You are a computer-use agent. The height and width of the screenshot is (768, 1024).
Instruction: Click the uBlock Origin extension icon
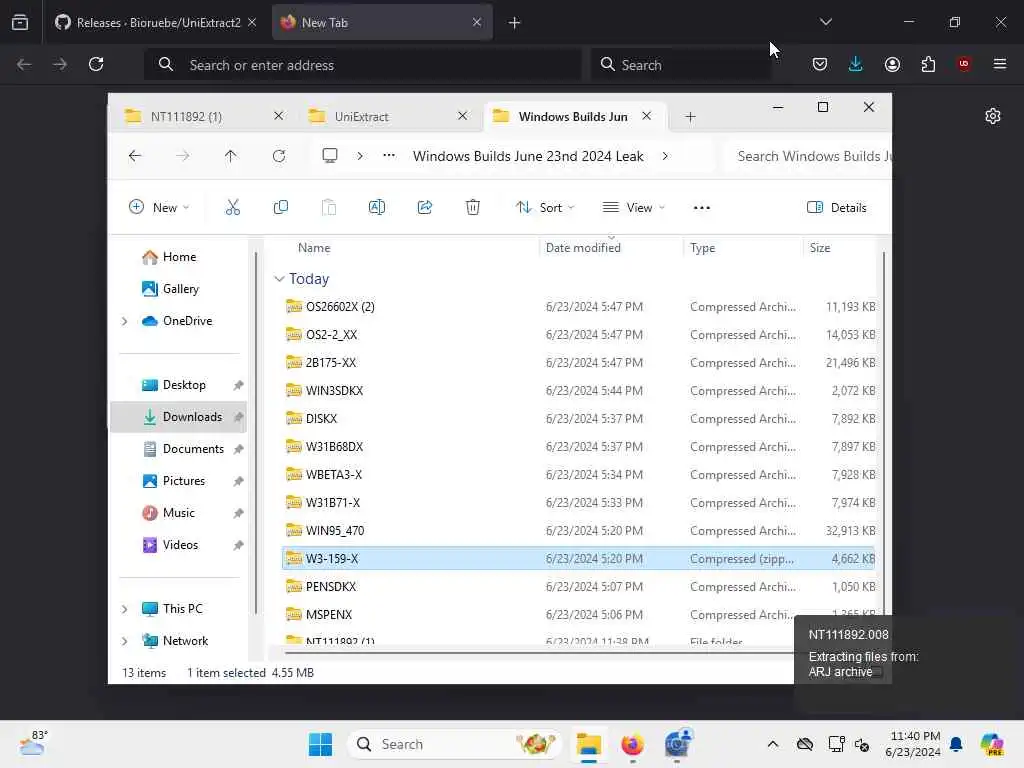pyautogui.click(x=964, y=64)
